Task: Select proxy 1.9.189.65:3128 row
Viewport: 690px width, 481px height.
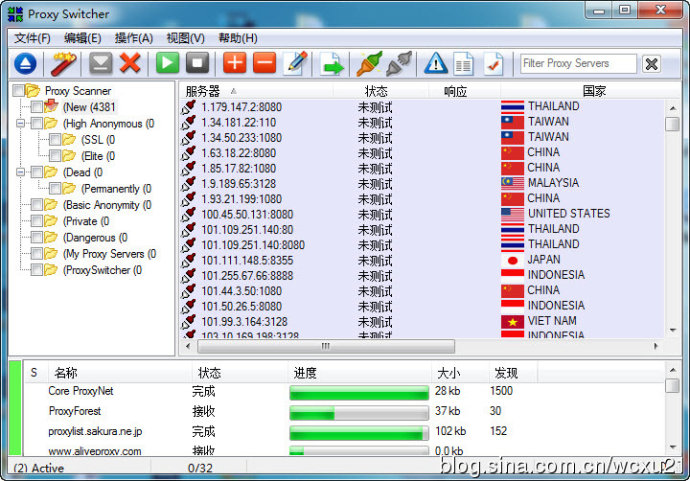Action: tap(422, 184)
